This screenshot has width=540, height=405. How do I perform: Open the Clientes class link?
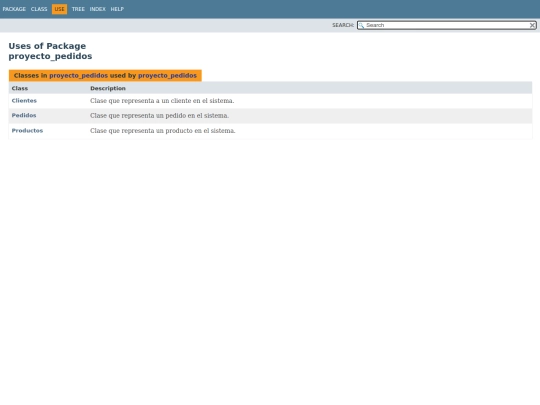tap(24, 101)
